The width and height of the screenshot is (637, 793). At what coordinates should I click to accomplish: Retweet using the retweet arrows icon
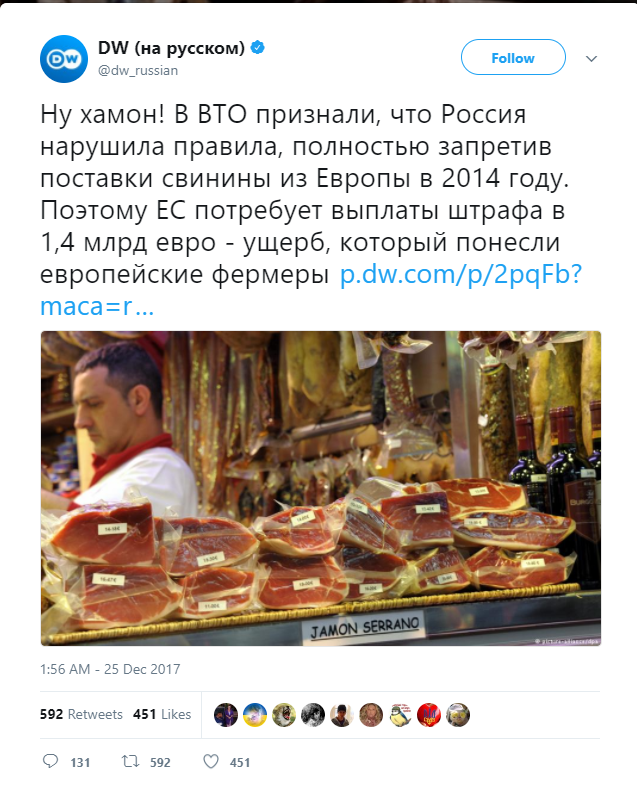[130, 761]
